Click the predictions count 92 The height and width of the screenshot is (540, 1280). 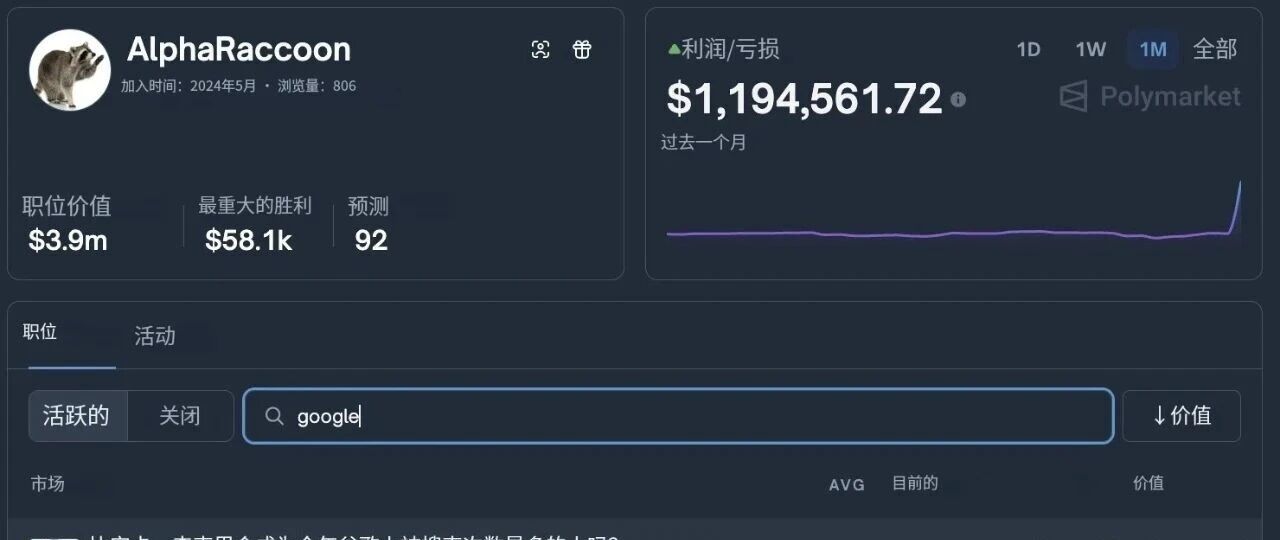tap(371, 240)
